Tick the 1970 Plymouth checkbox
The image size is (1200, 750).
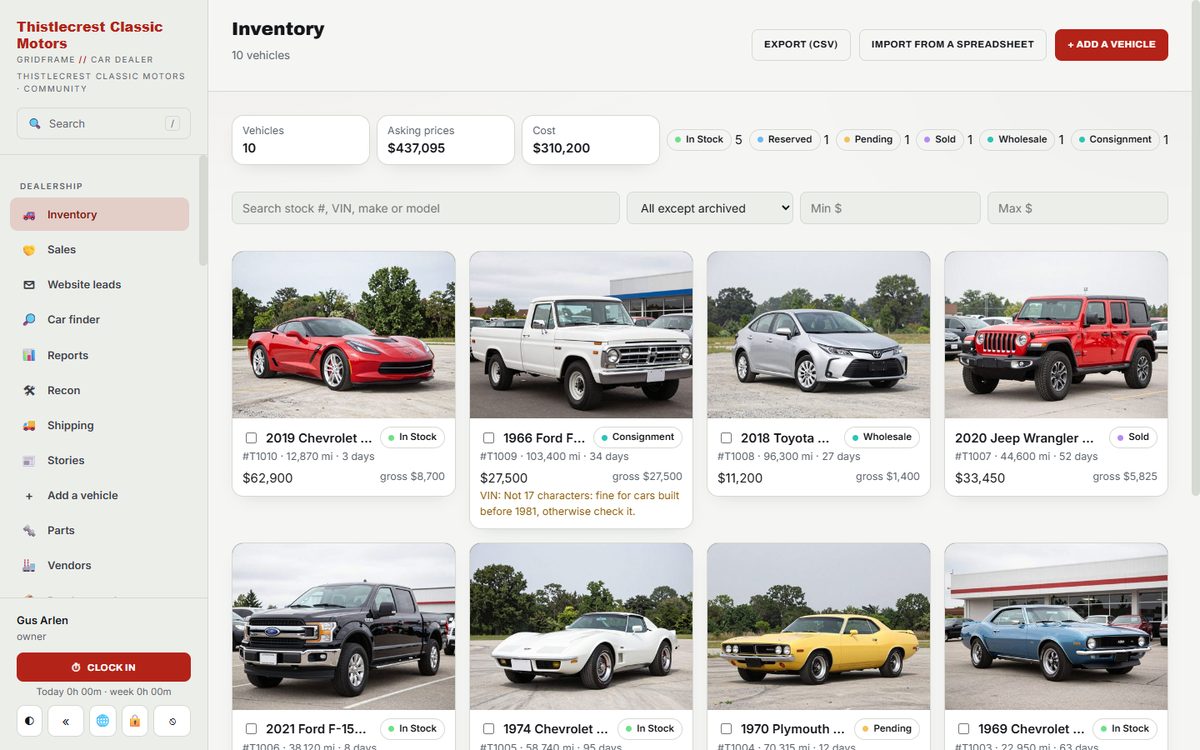click(726, 729)
